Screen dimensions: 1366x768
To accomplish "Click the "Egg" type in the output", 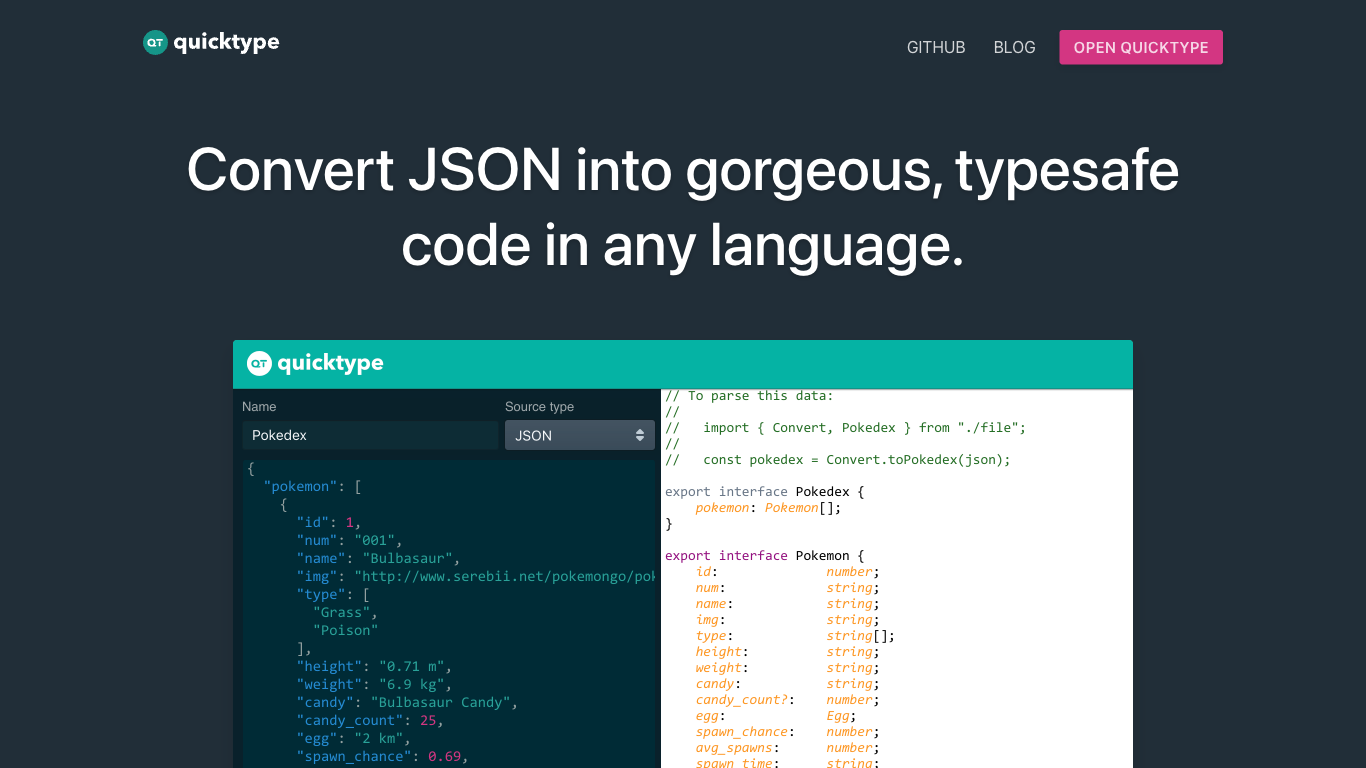I will [838, 716].
